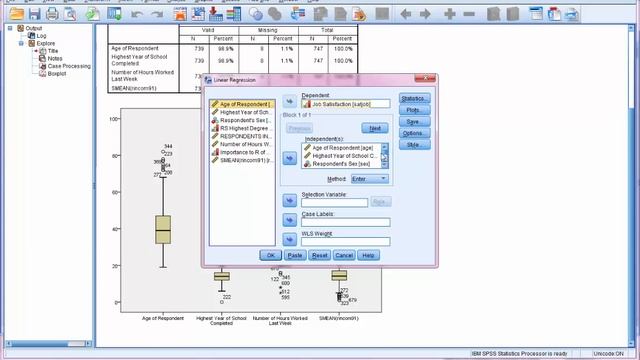This screenshot has width=640, height=360.
Task: Open Print Preview from the toolbar
Action: 70,14
